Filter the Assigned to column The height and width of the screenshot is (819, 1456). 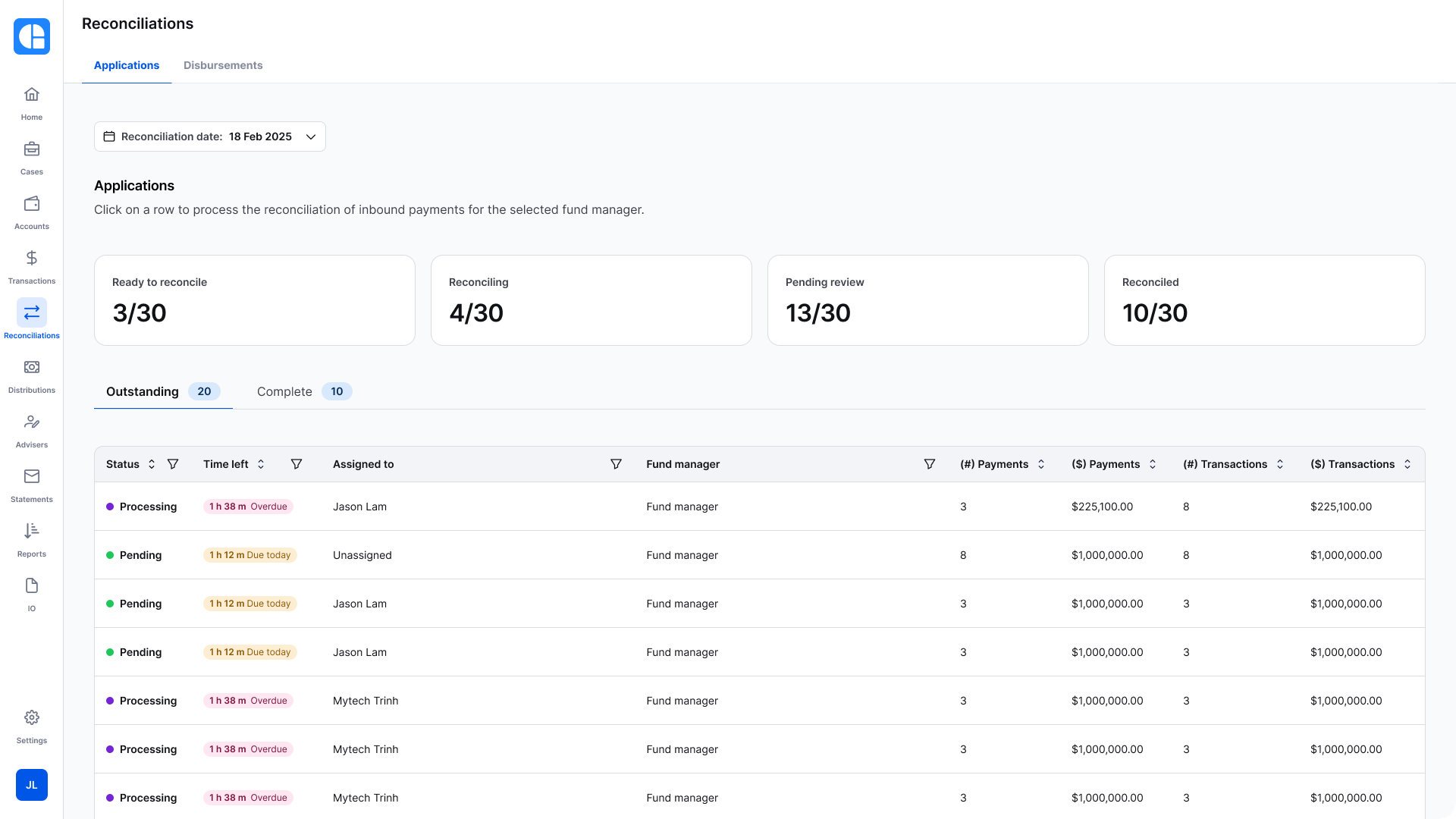(616, 464)
